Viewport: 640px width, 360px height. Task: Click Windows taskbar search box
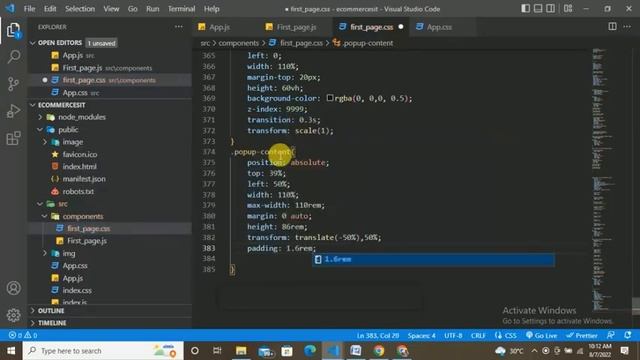(x=103, y=351)
